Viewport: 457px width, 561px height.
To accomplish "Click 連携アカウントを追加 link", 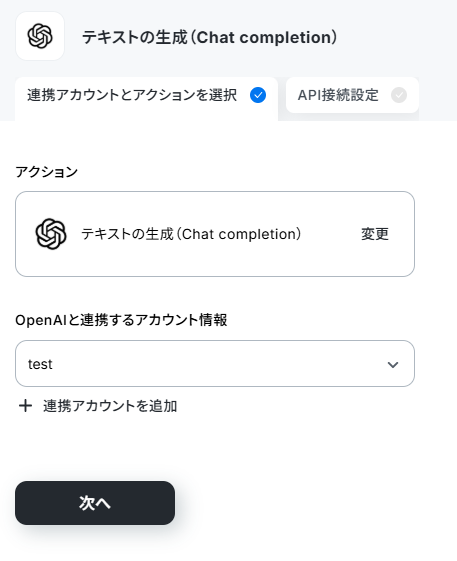I will point(110,406).
